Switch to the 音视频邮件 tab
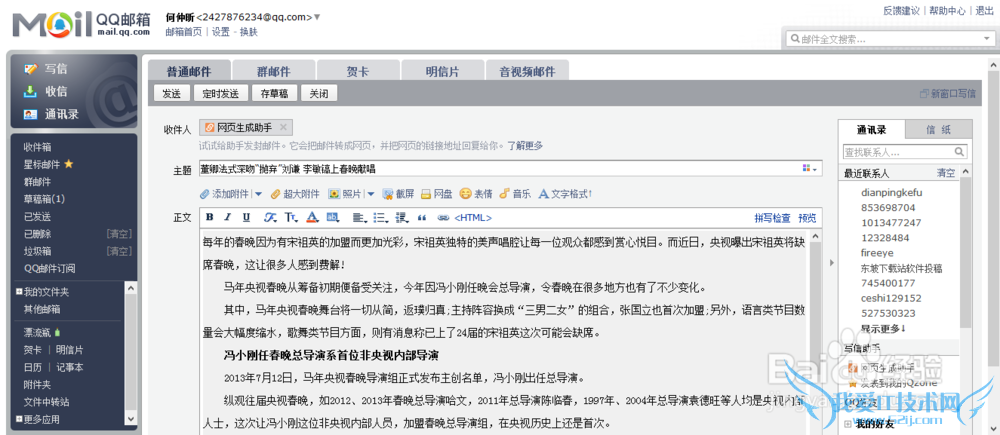 [x=527, y=71]
